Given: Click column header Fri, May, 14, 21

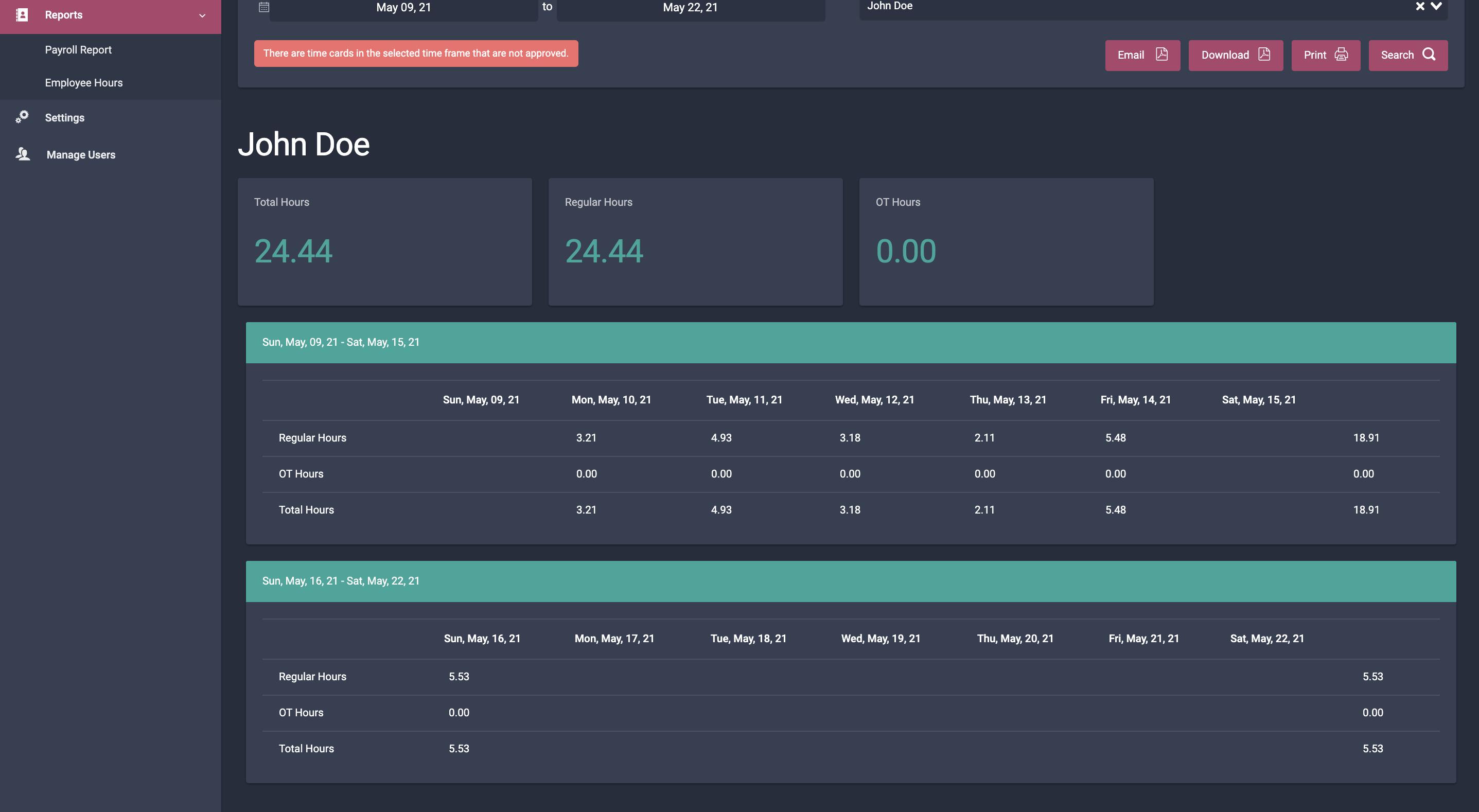Looking at the screenshot, I should coord(1136,400).
